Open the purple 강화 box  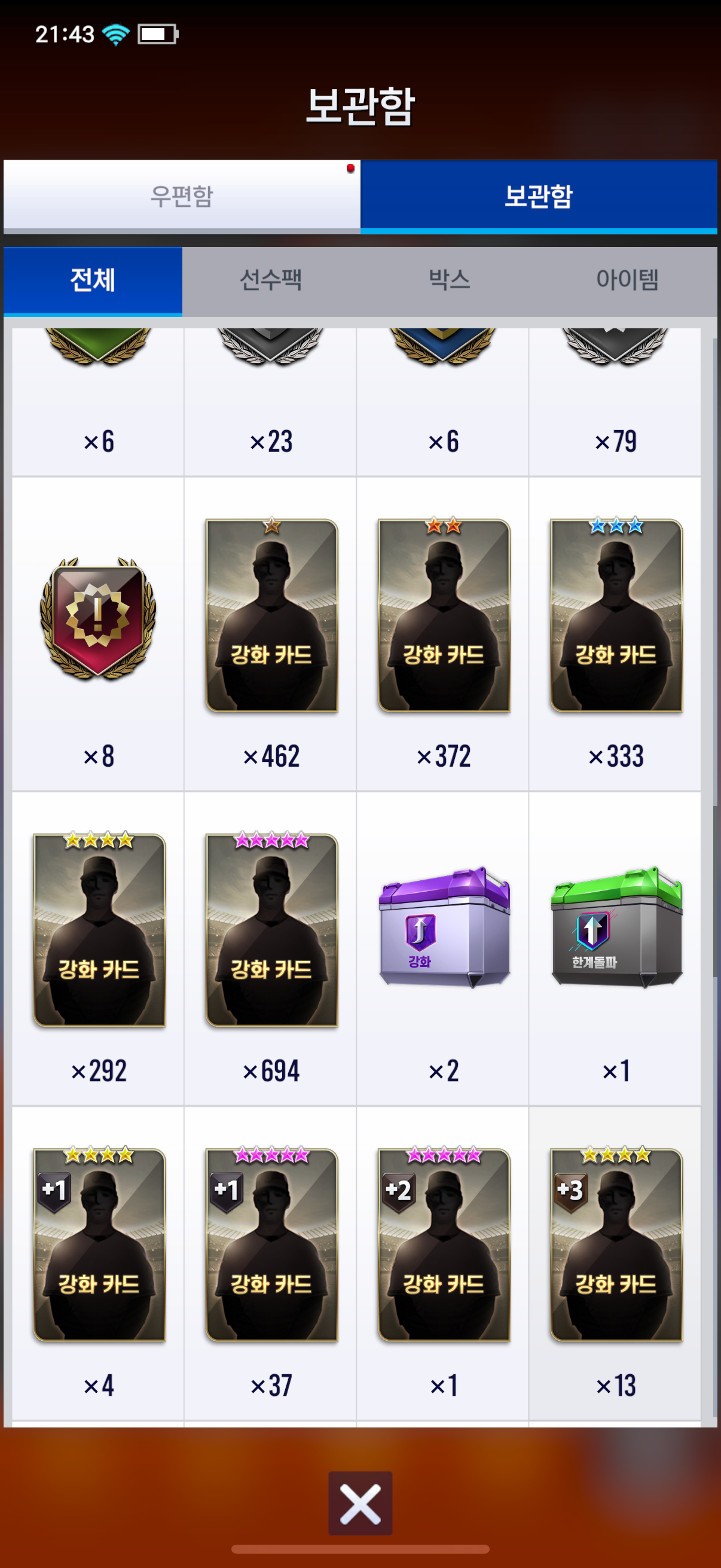(443, 949)
